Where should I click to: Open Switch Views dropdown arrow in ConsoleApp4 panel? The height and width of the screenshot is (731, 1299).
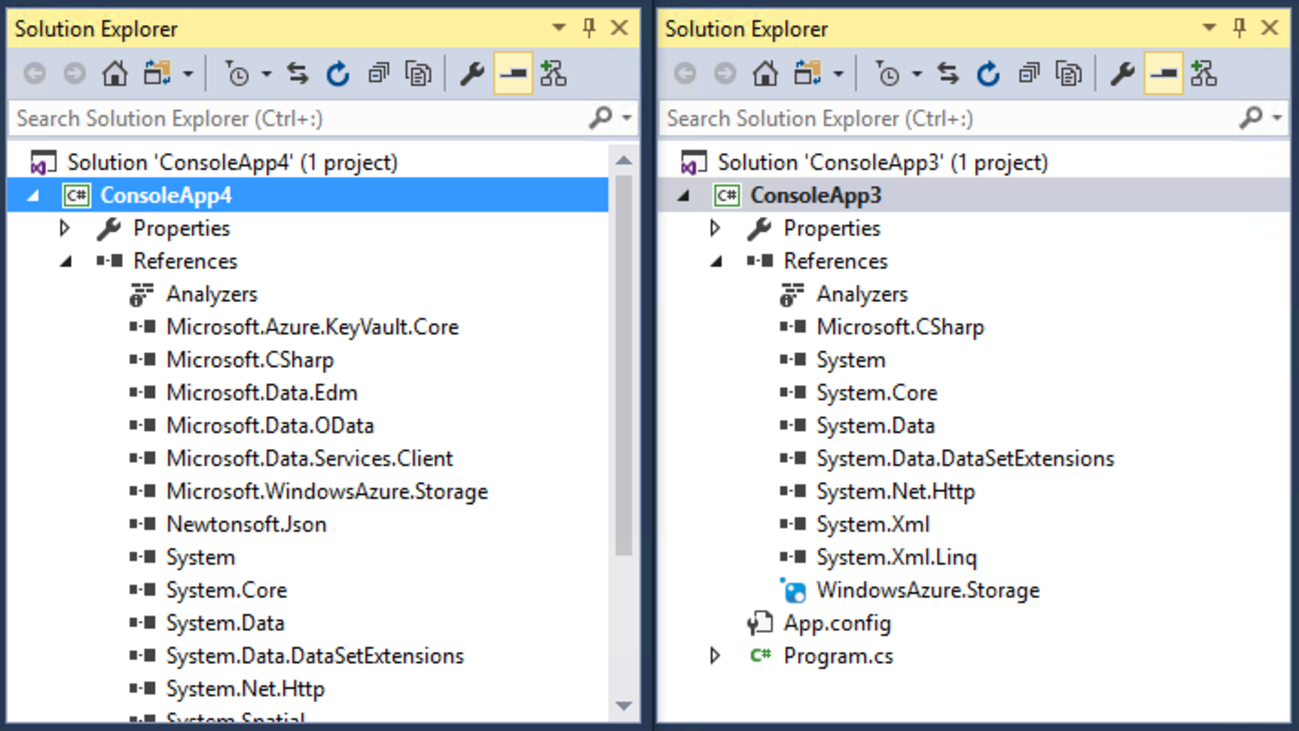pyautogui.click(x=187, y=74)
